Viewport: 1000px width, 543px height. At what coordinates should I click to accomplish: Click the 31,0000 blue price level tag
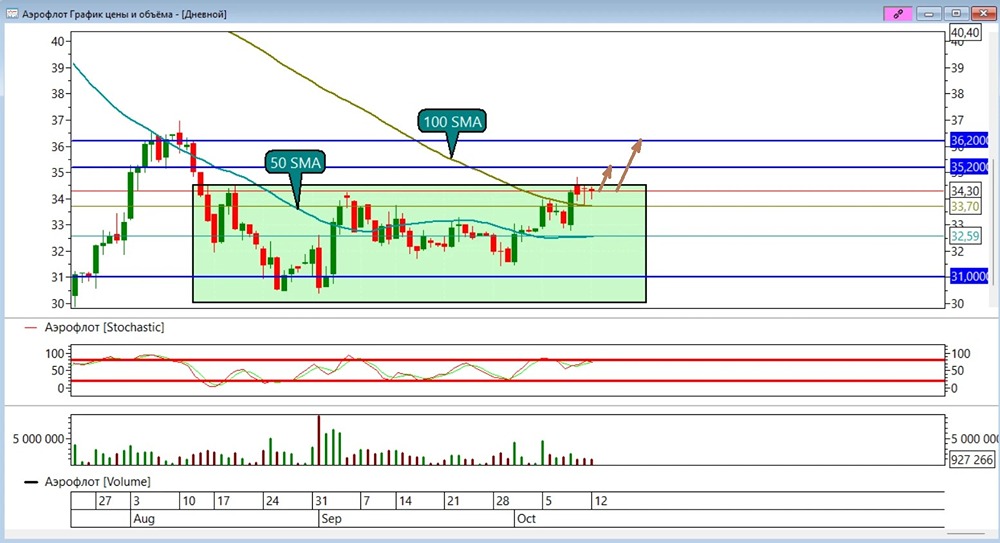coord(969,276)
